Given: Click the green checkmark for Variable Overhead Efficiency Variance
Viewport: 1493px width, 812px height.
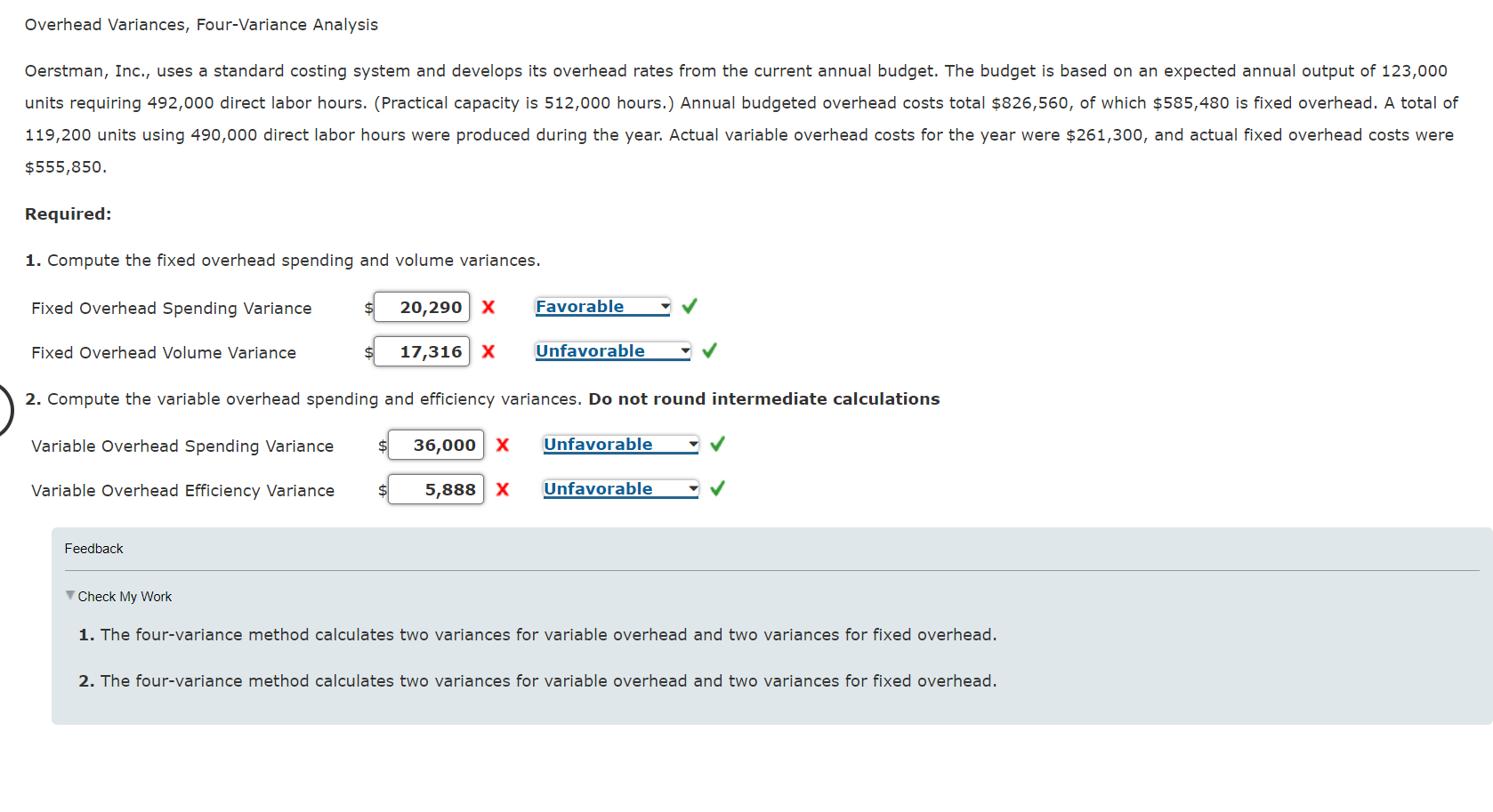Looking at the screenshot, I should [x=718, y=488].
